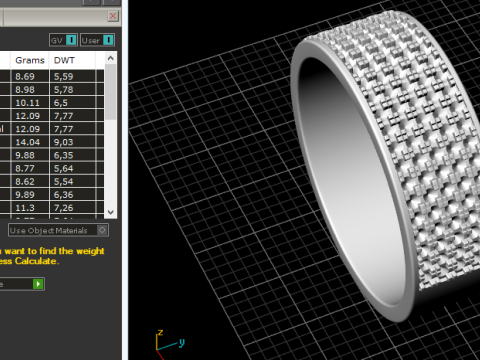Select the 5,54 DWT cell
This screenshot has height=360, width=480.
point(72,181)
